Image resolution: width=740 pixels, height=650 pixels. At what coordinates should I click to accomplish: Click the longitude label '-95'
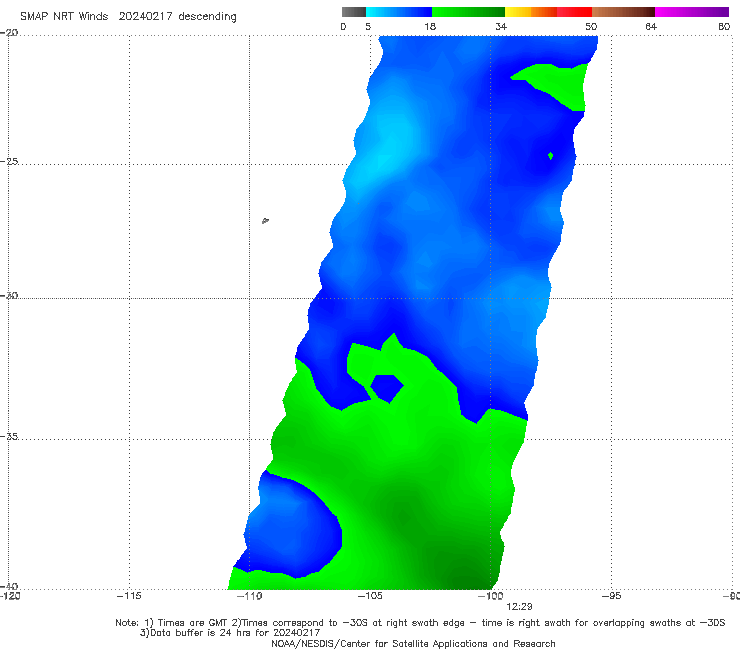click(611, 596)
